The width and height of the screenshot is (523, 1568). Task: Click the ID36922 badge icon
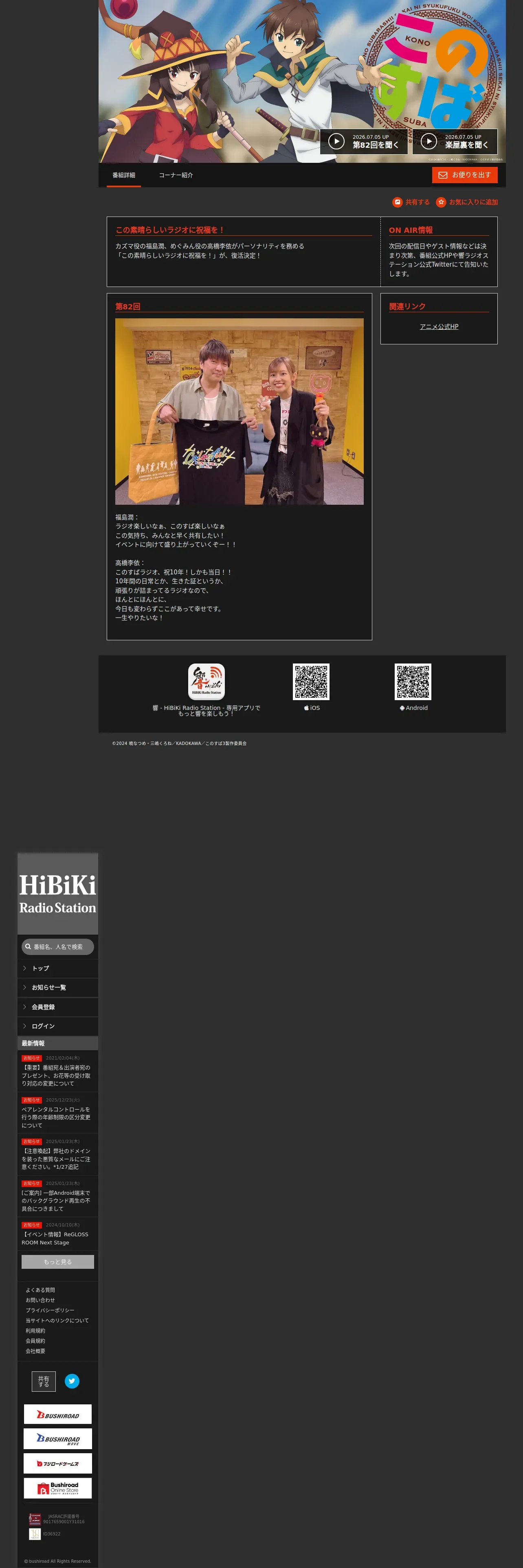point(35,1534)
